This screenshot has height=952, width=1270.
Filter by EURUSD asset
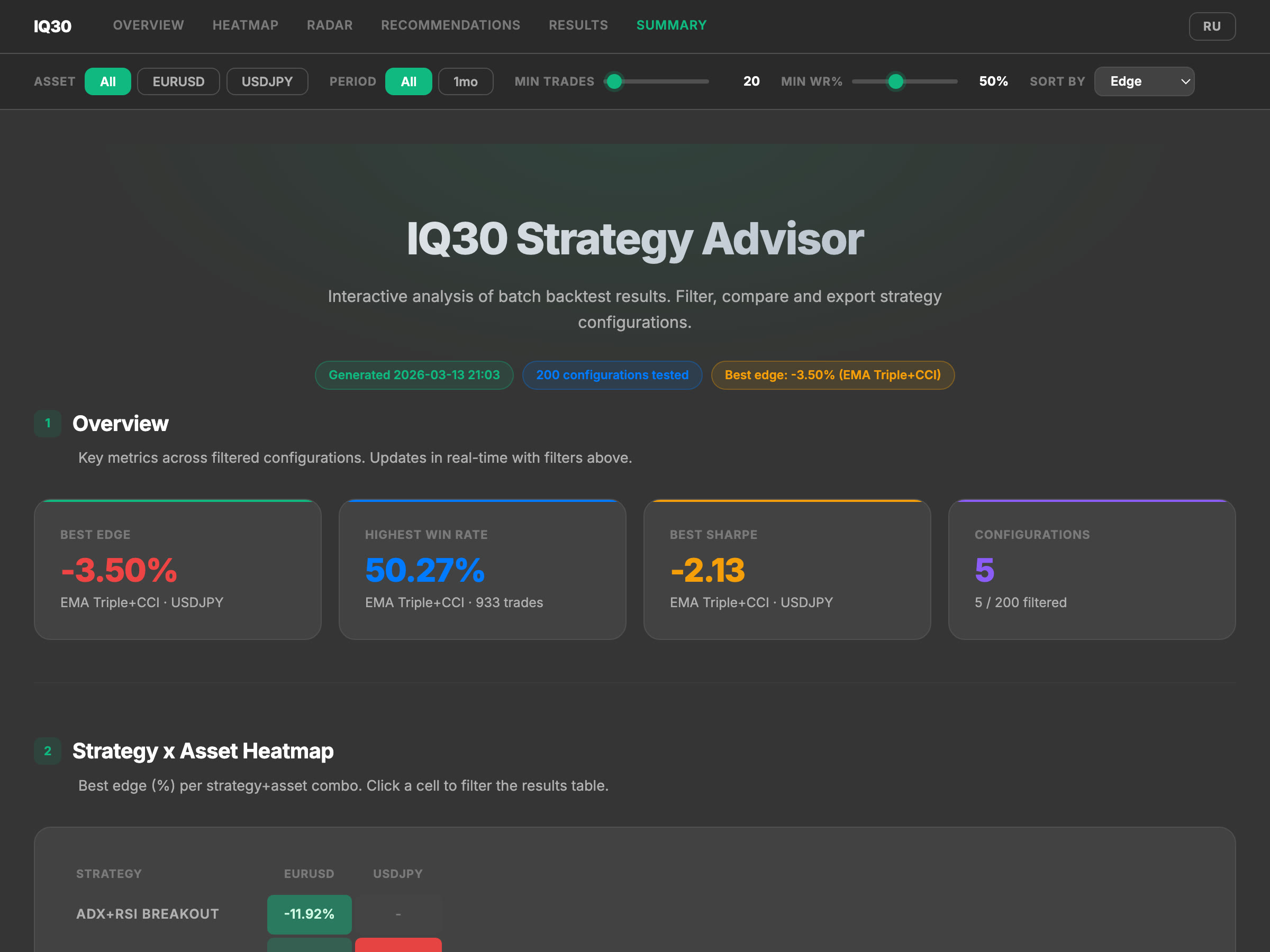[x=178, y=81]
